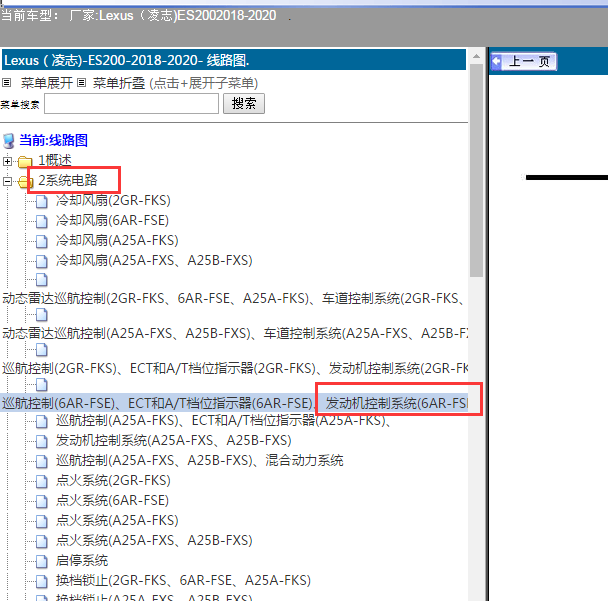
Task: Click the Lexus(凌志)-ES200-2018-2020-线路图 title bar
Action: [x=234, y=60]
